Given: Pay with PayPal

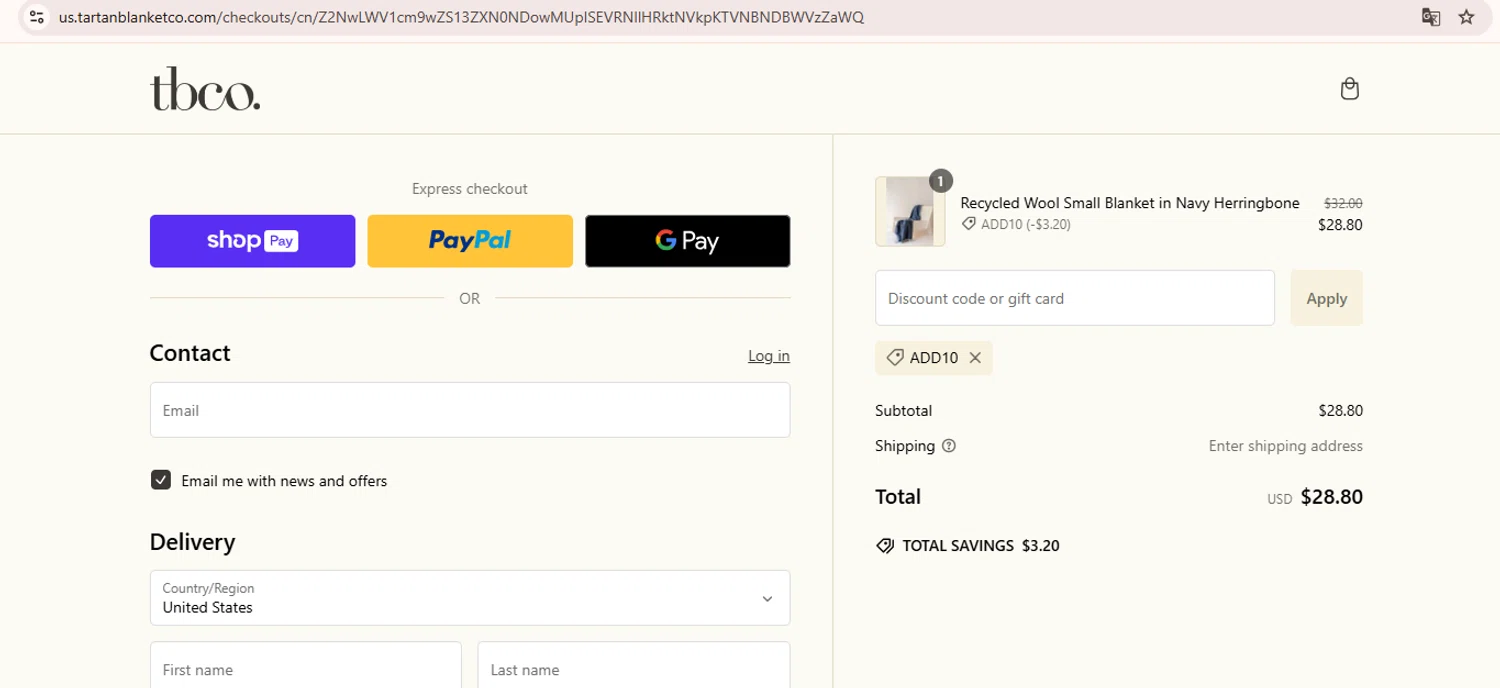Looking at the screenshot, I should click(470, 241).
